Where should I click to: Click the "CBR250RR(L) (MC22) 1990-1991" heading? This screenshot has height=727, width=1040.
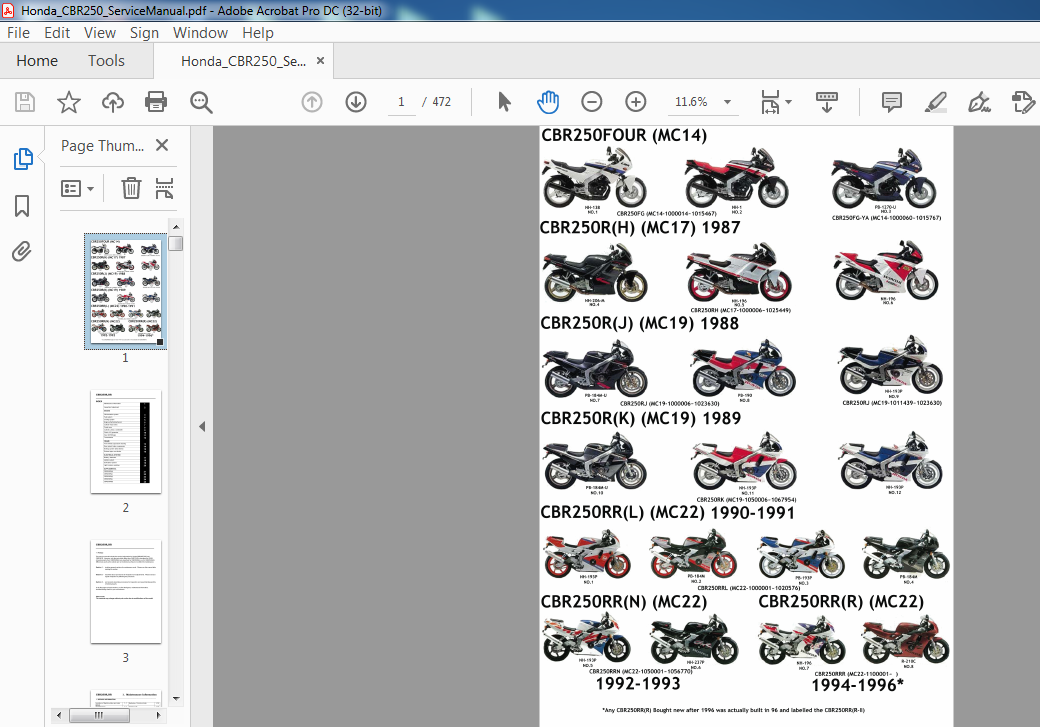tap(667, 513)
